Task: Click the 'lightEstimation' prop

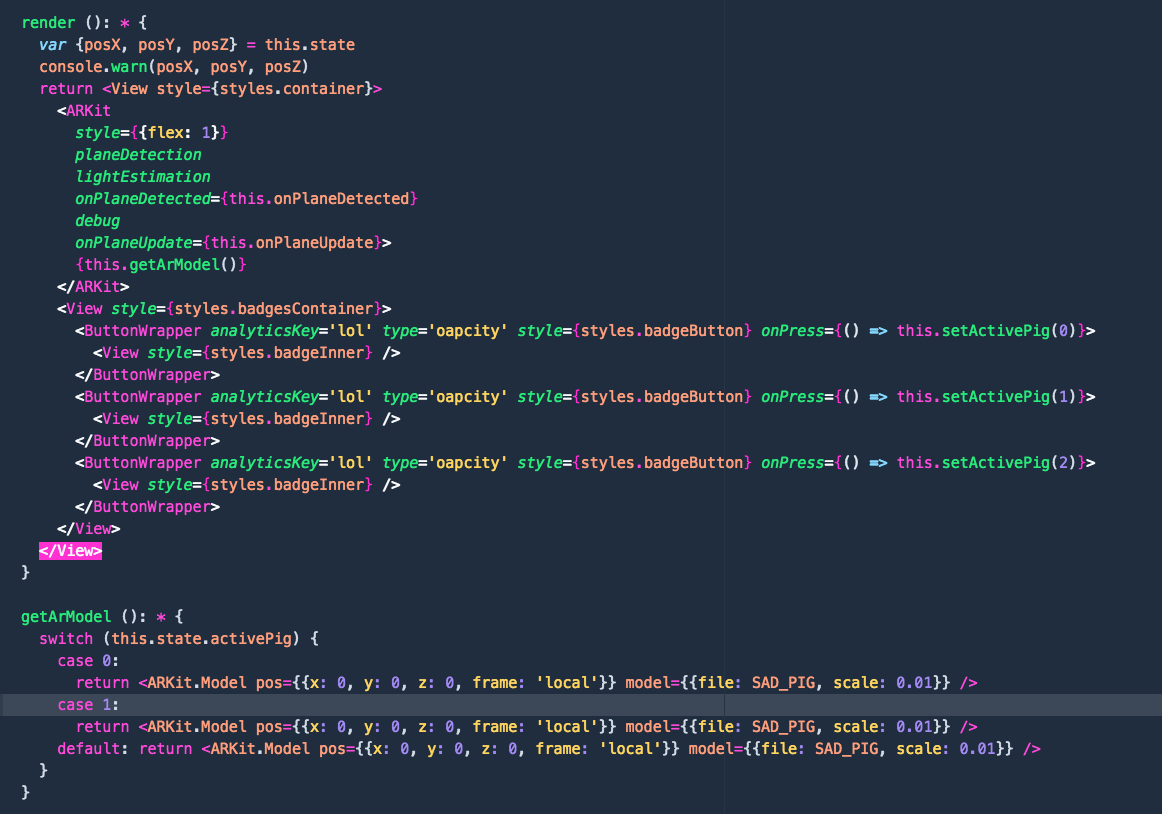Action: click(x=142, y=176)
